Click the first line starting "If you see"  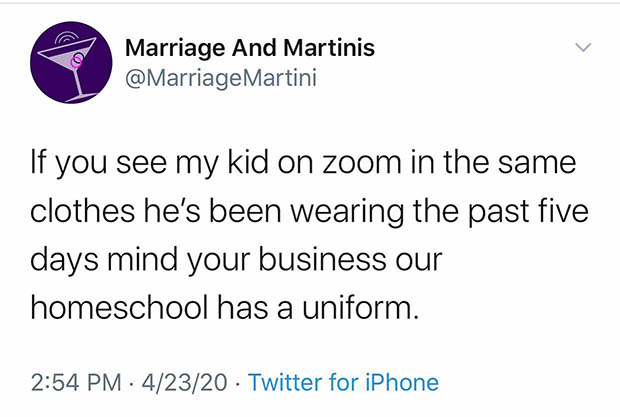[300, 160]
